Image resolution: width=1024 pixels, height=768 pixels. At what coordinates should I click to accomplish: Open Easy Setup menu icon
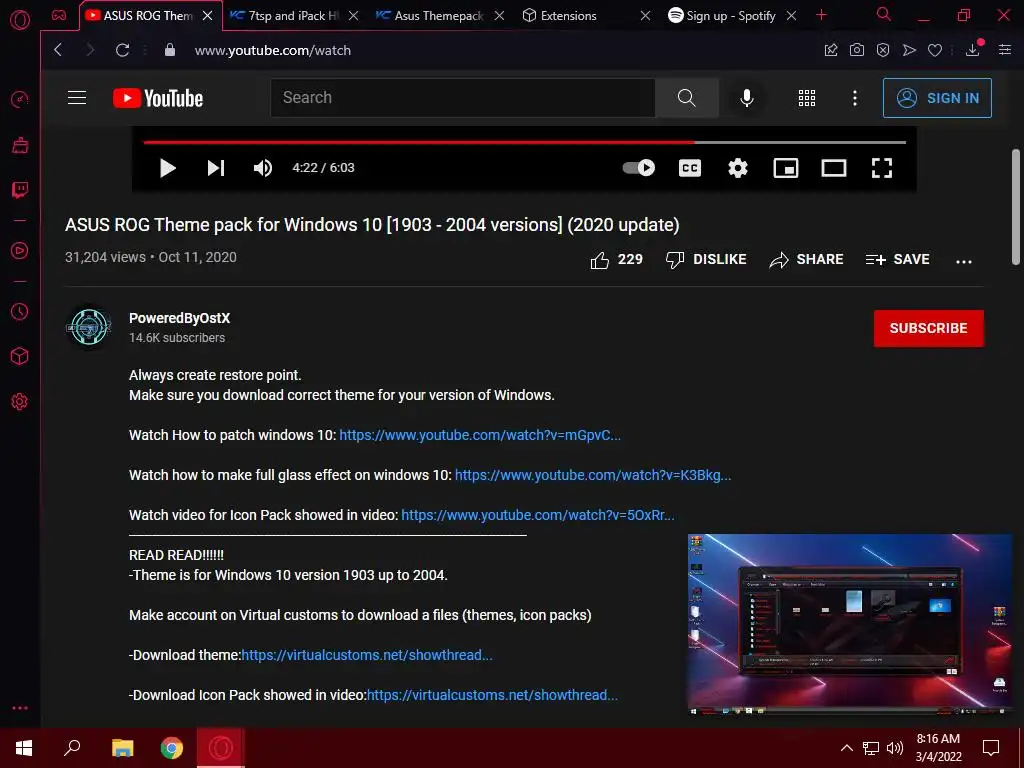coord(1005,50)
